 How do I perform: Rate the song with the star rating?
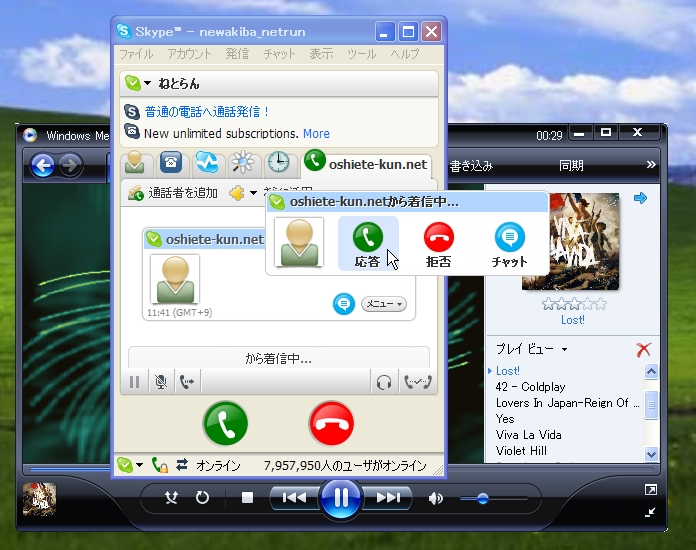pyautogui.click(x=574, y=304)
